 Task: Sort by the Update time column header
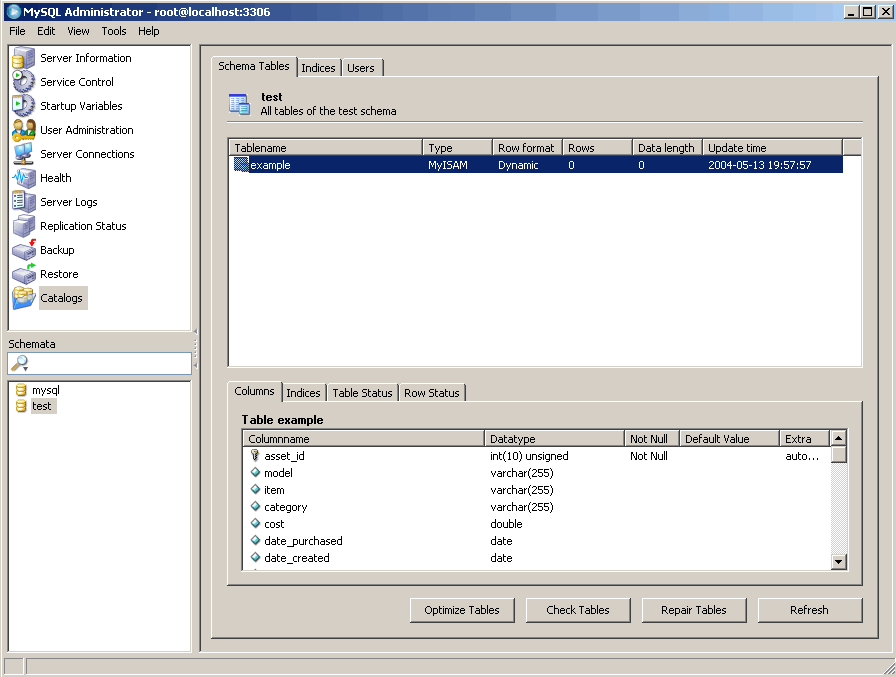[773, 147]
